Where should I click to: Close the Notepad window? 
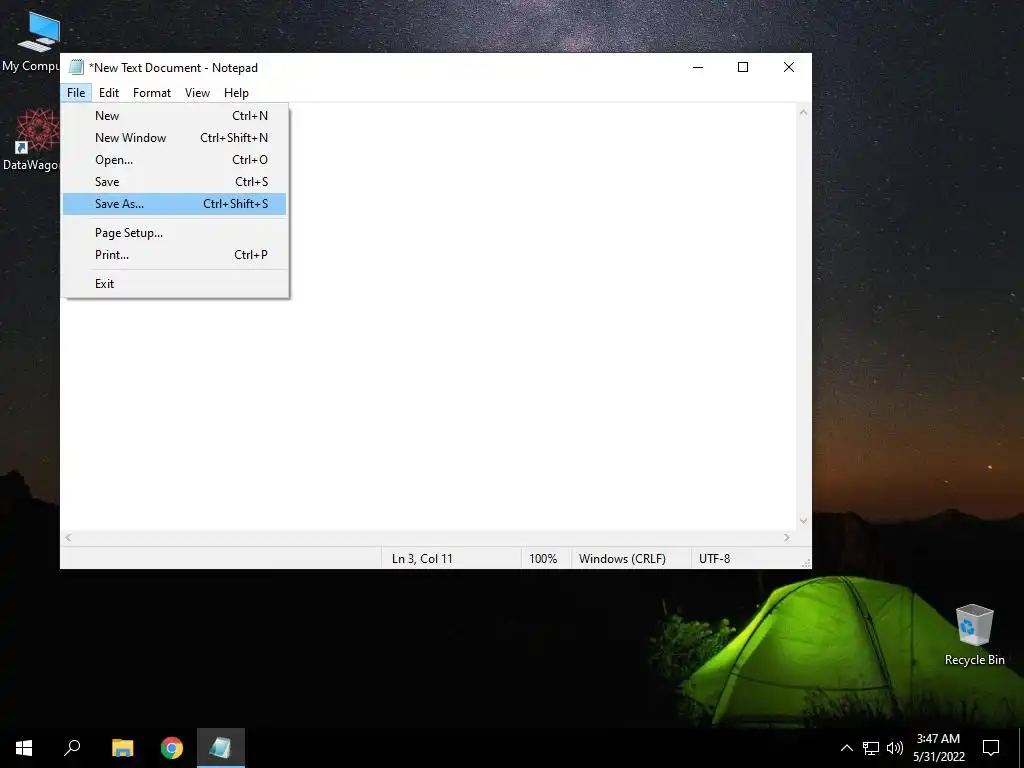(789, 67)
